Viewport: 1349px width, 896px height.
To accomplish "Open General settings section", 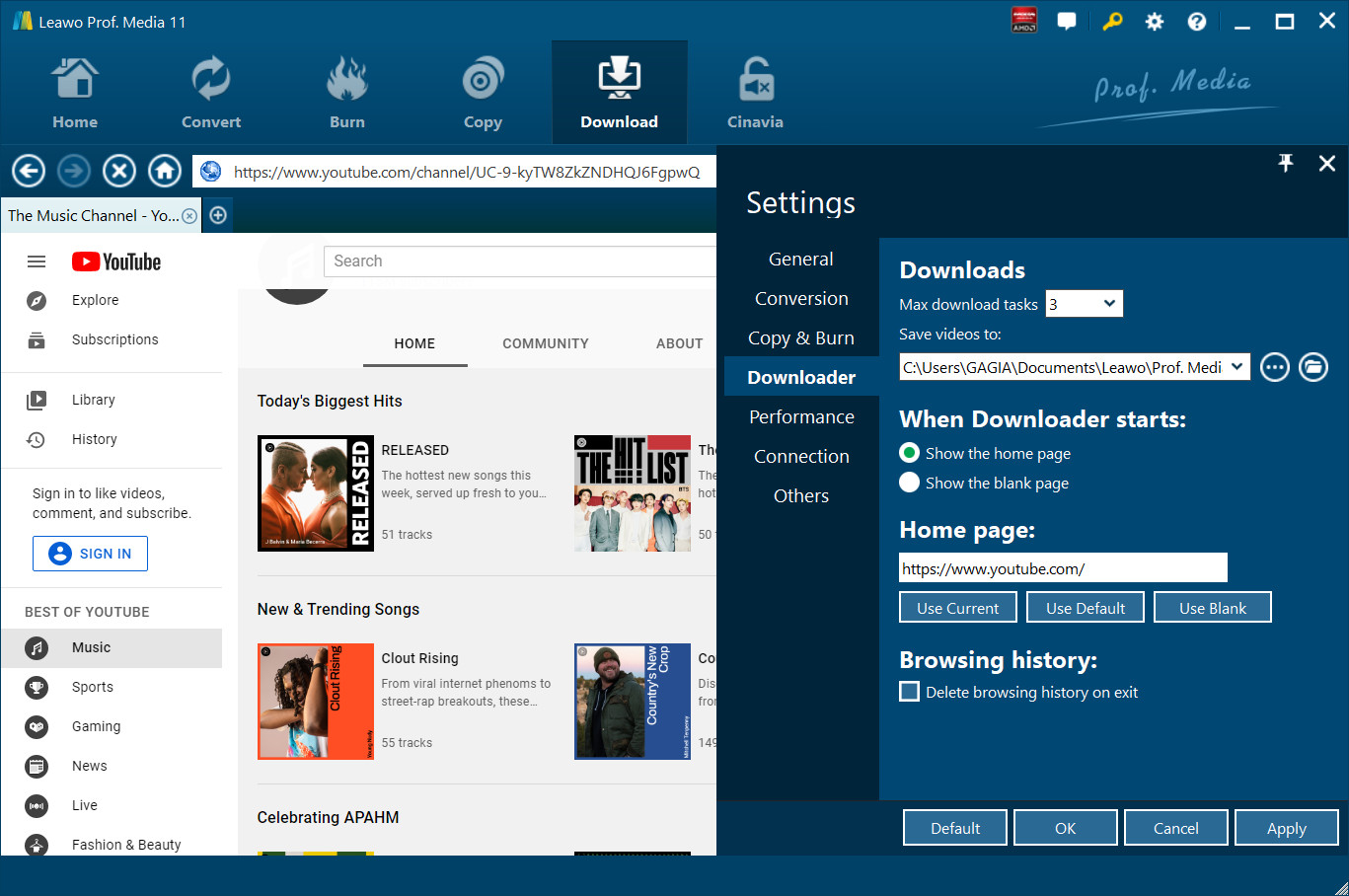I will (801, 259).
